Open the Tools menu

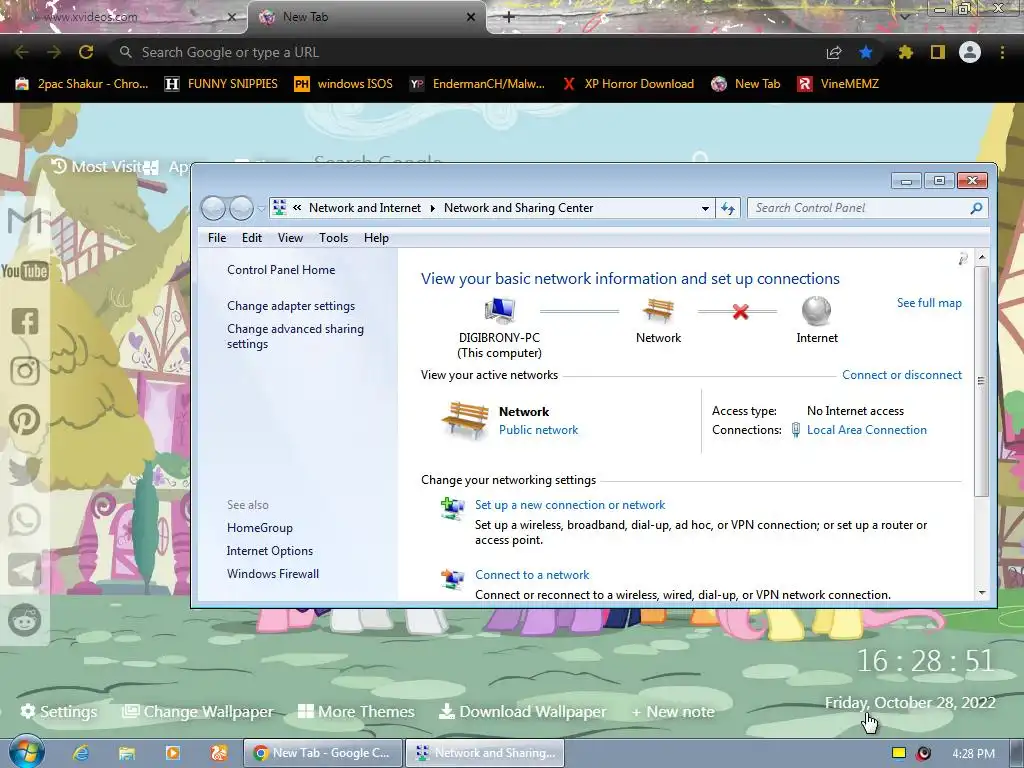tap(333, 238)
